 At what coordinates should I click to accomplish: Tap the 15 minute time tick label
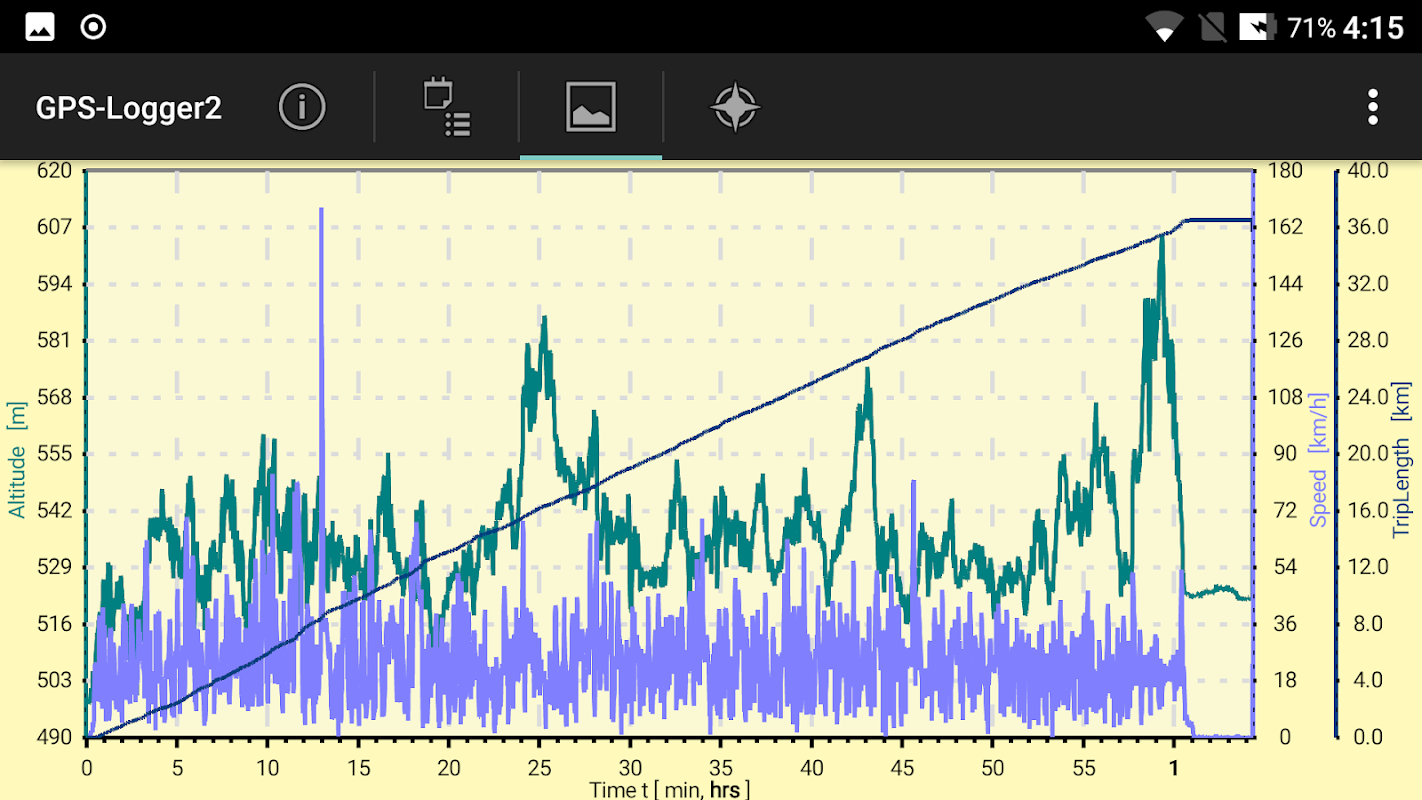[x=358, y=768]
